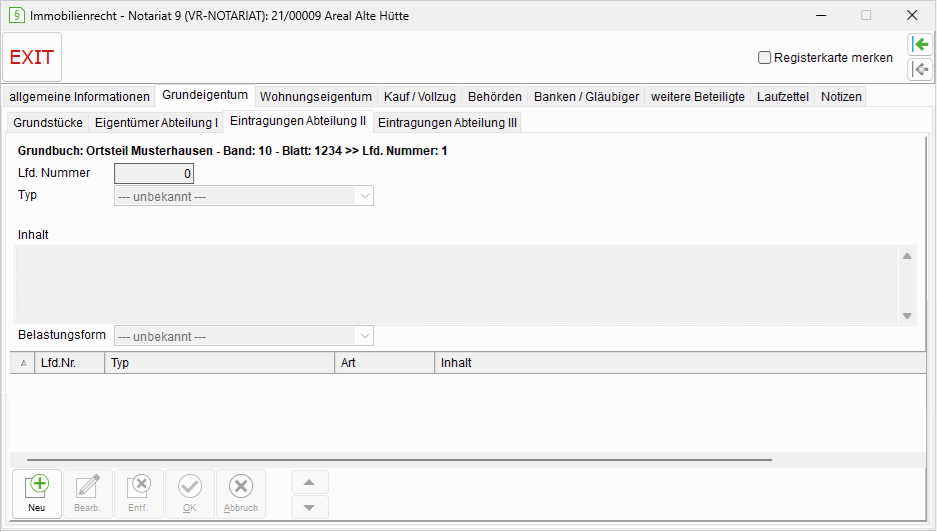937x532 pixels.
Task: Click Inhalt scrollbar down arrow
Action: tap(907, 316)
